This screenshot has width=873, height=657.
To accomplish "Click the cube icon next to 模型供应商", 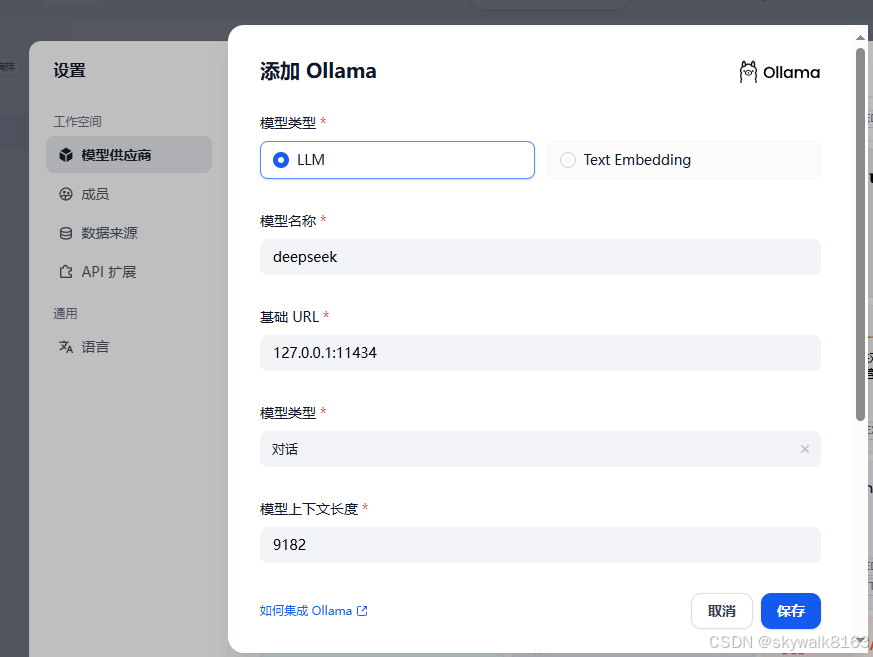I will click(x=66, y=155).
